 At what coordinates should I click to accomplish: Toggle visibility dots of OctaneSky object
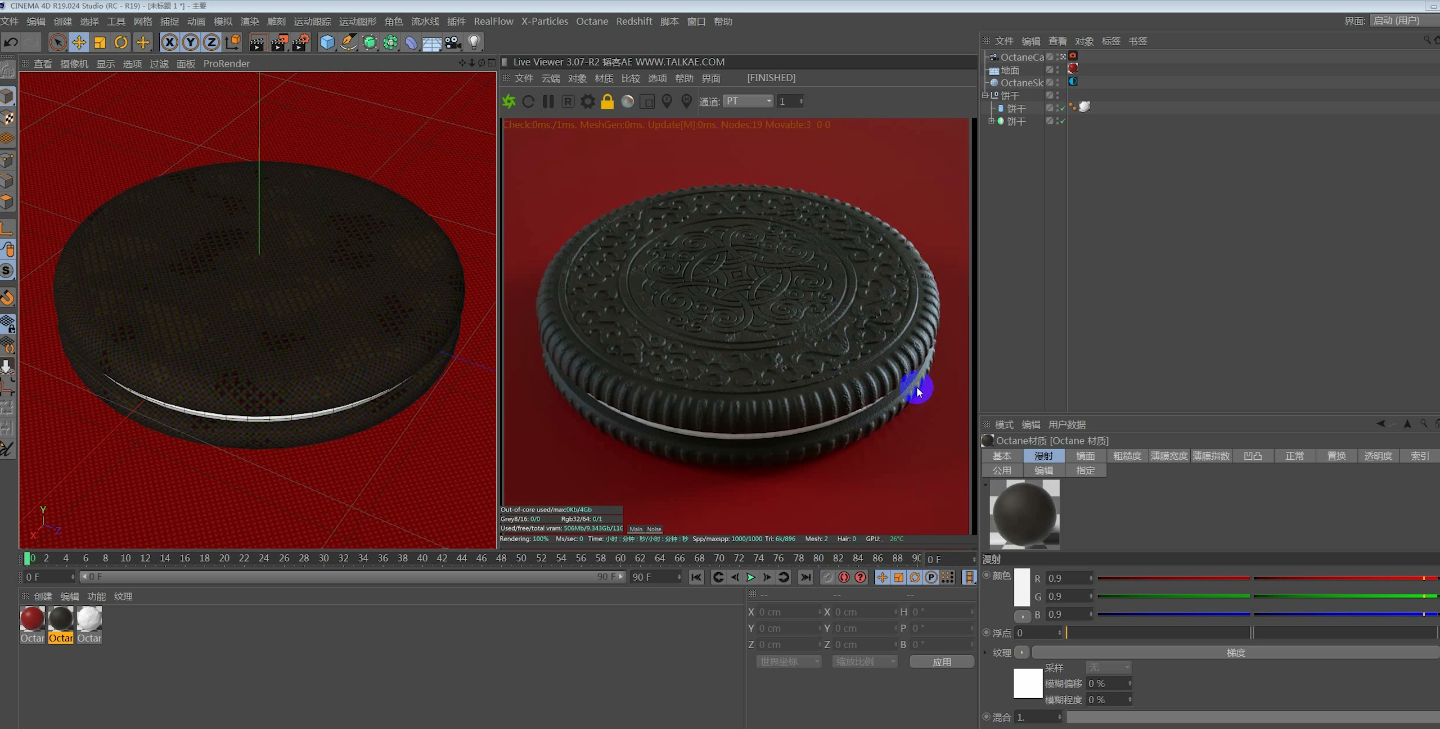coord(1058,82)
